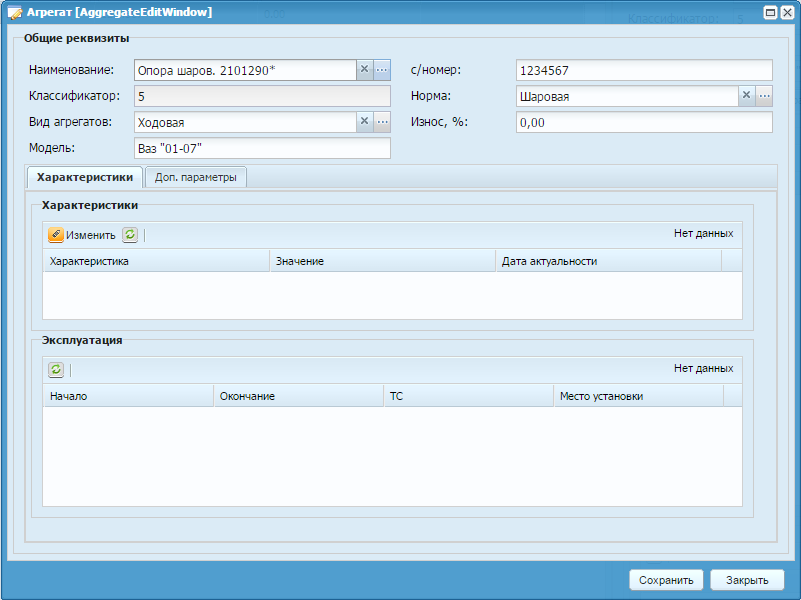Maximize the Агрегат window
The image size is (801, 600).
(770, 13)
